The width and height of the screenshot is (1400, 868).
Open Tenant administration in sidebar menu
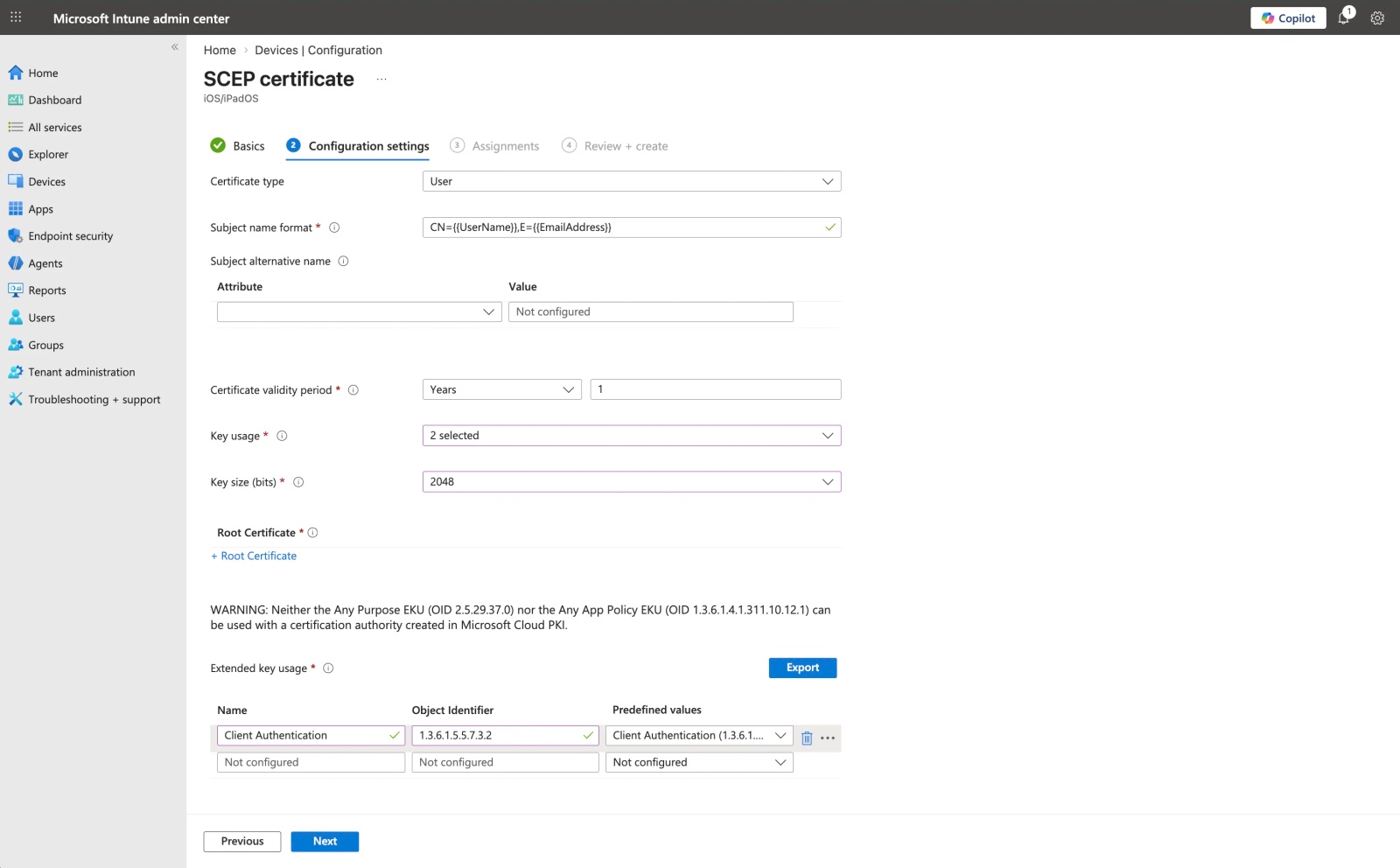(x=81, y=372)
